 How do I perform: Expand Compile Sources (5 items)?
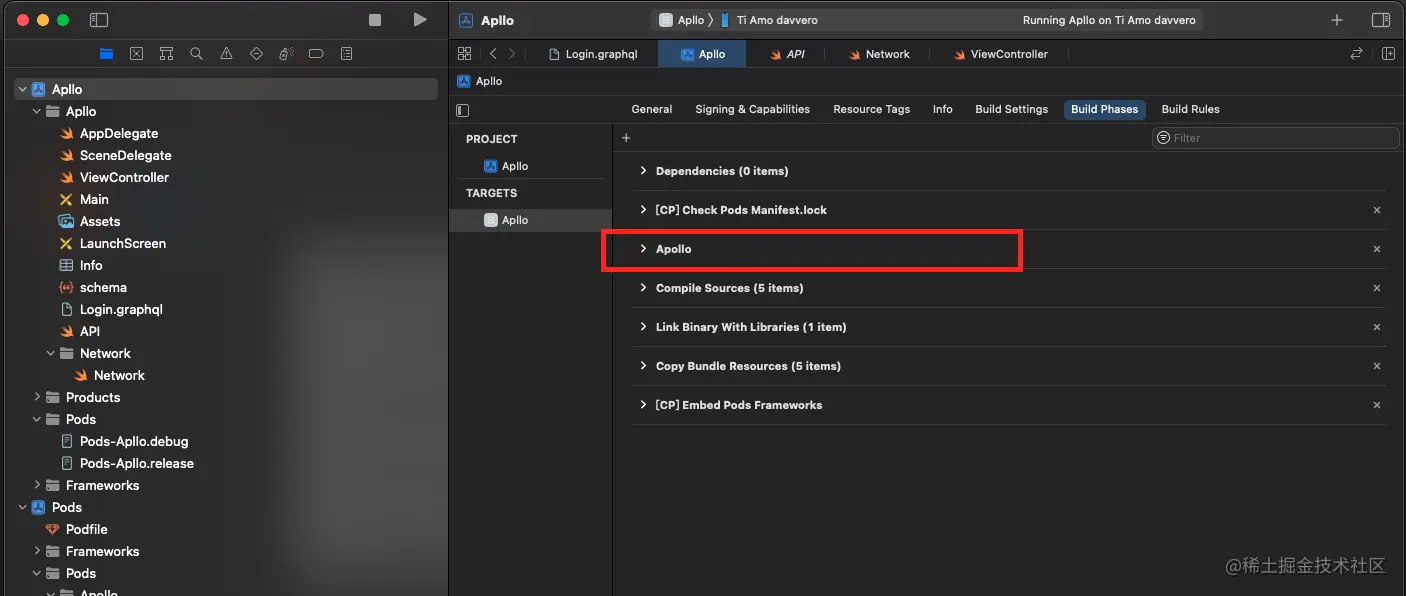pos(643,288)
